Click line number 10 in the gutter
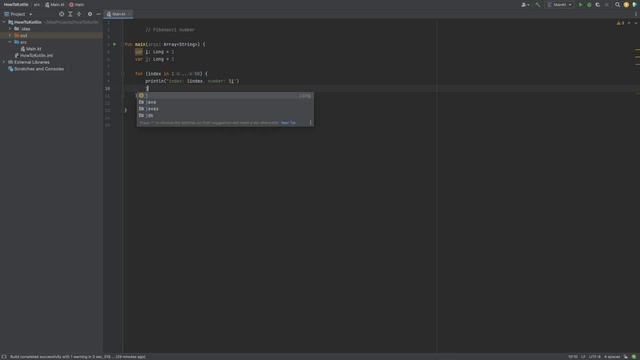 point(107,88)
